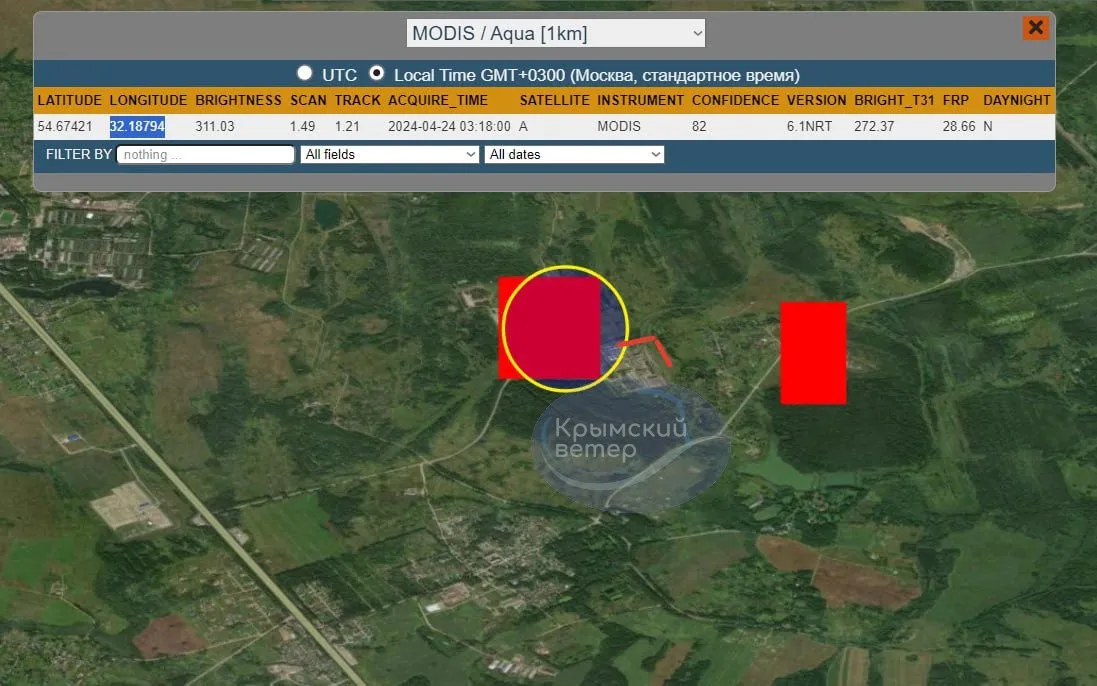
Task: Click the latitude value 54.67421
Action: pos(65,127)
